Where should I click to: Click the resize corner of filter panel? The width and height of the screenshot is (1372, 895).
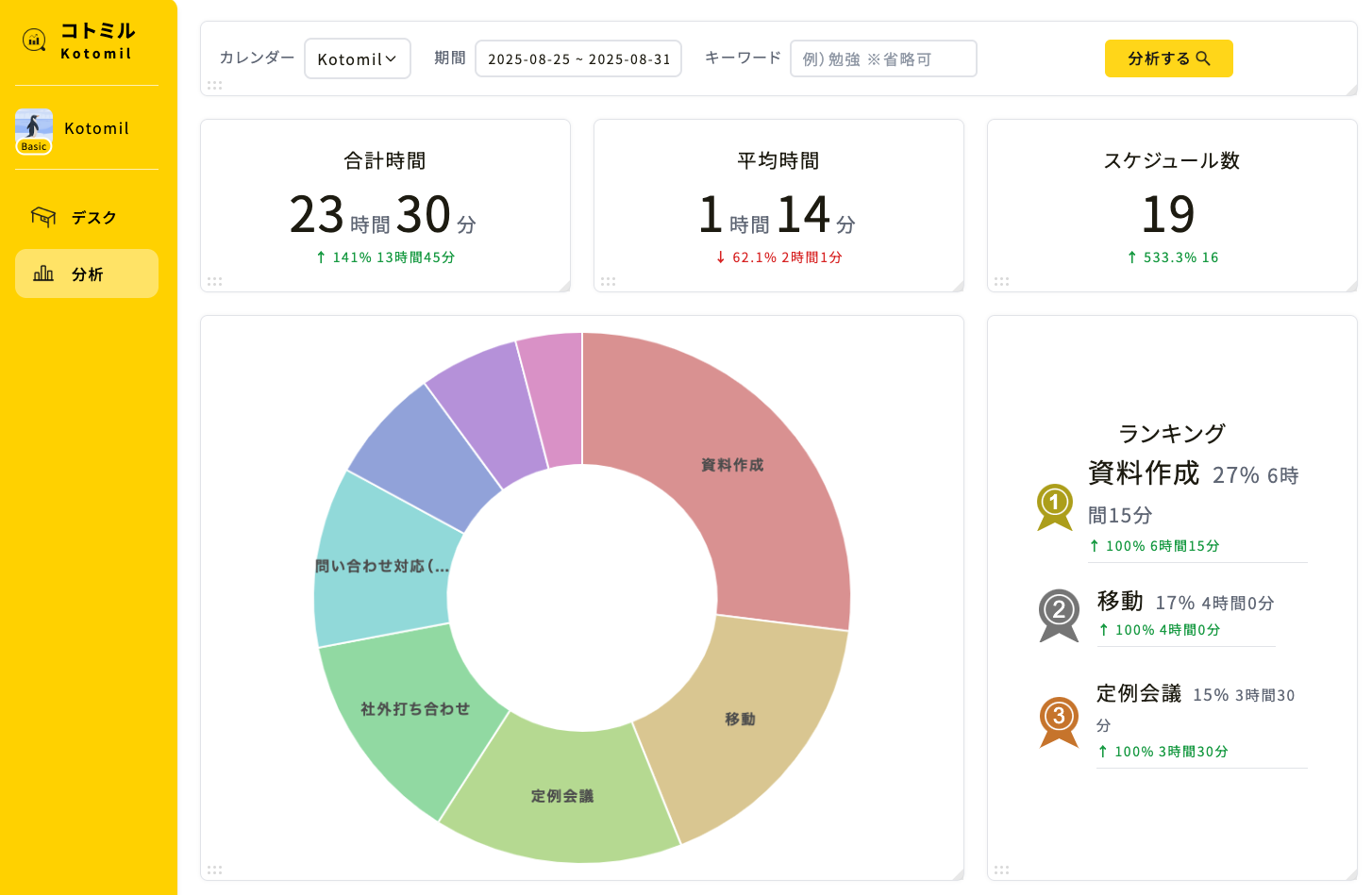pos(1351,90)
